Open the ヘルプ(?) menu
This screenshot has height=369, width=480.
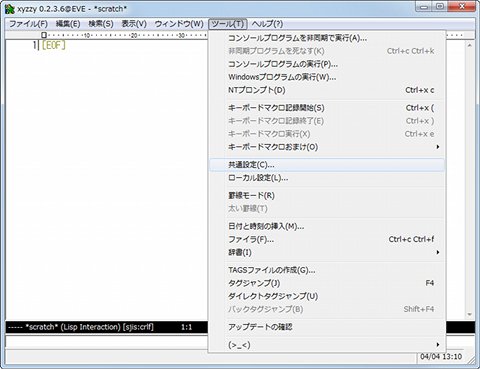click(267, 24)
